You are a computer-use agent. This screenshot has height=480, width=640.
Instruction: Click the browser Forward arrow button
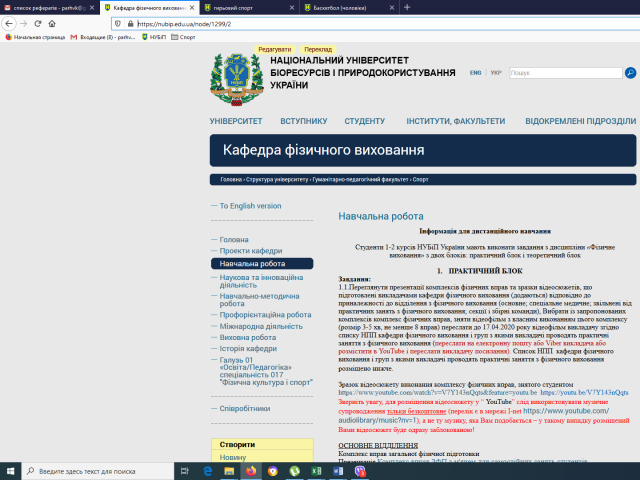[24, 24]
